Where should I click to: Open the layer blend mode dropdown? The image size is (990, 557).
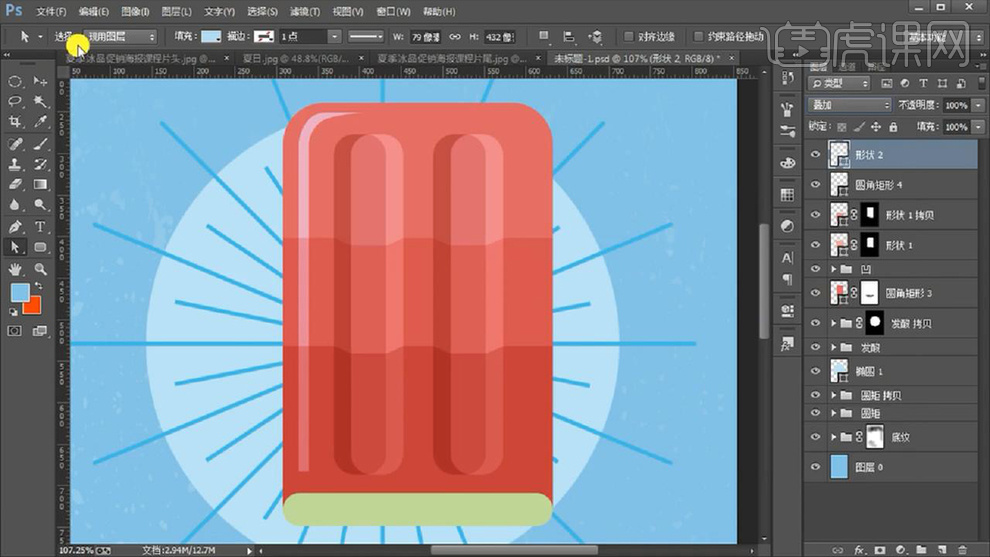click(850, 105)
